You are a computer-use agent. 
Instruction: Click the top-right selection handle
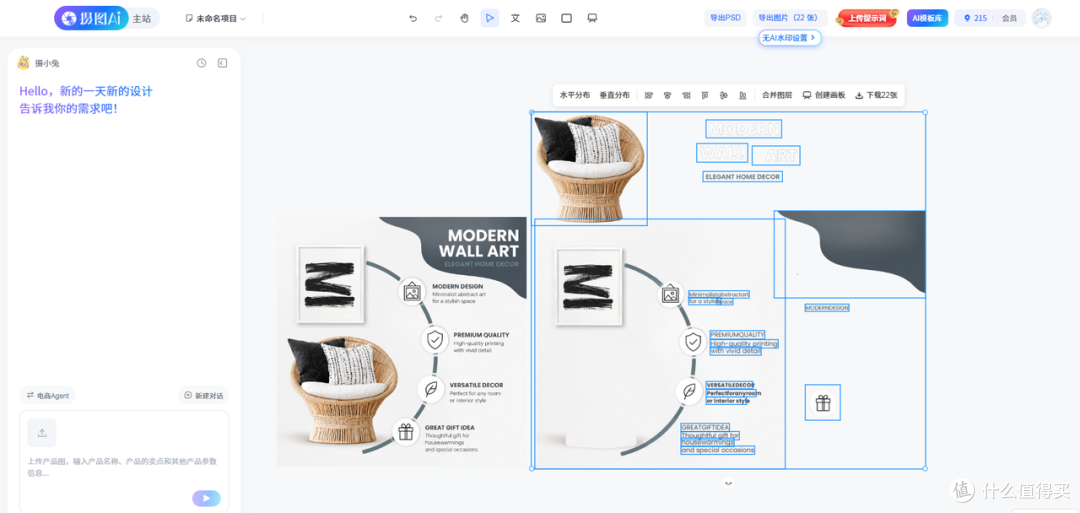click(924, 112)
